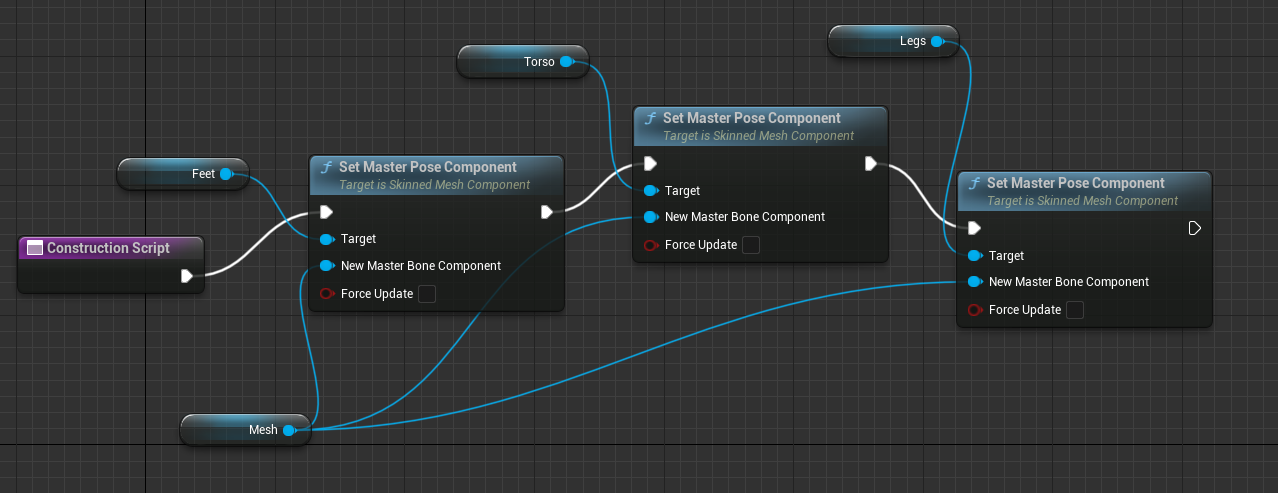Select the Feet variable node
1278x493 pixels.
pyautogui.click(x=182, y=174)
